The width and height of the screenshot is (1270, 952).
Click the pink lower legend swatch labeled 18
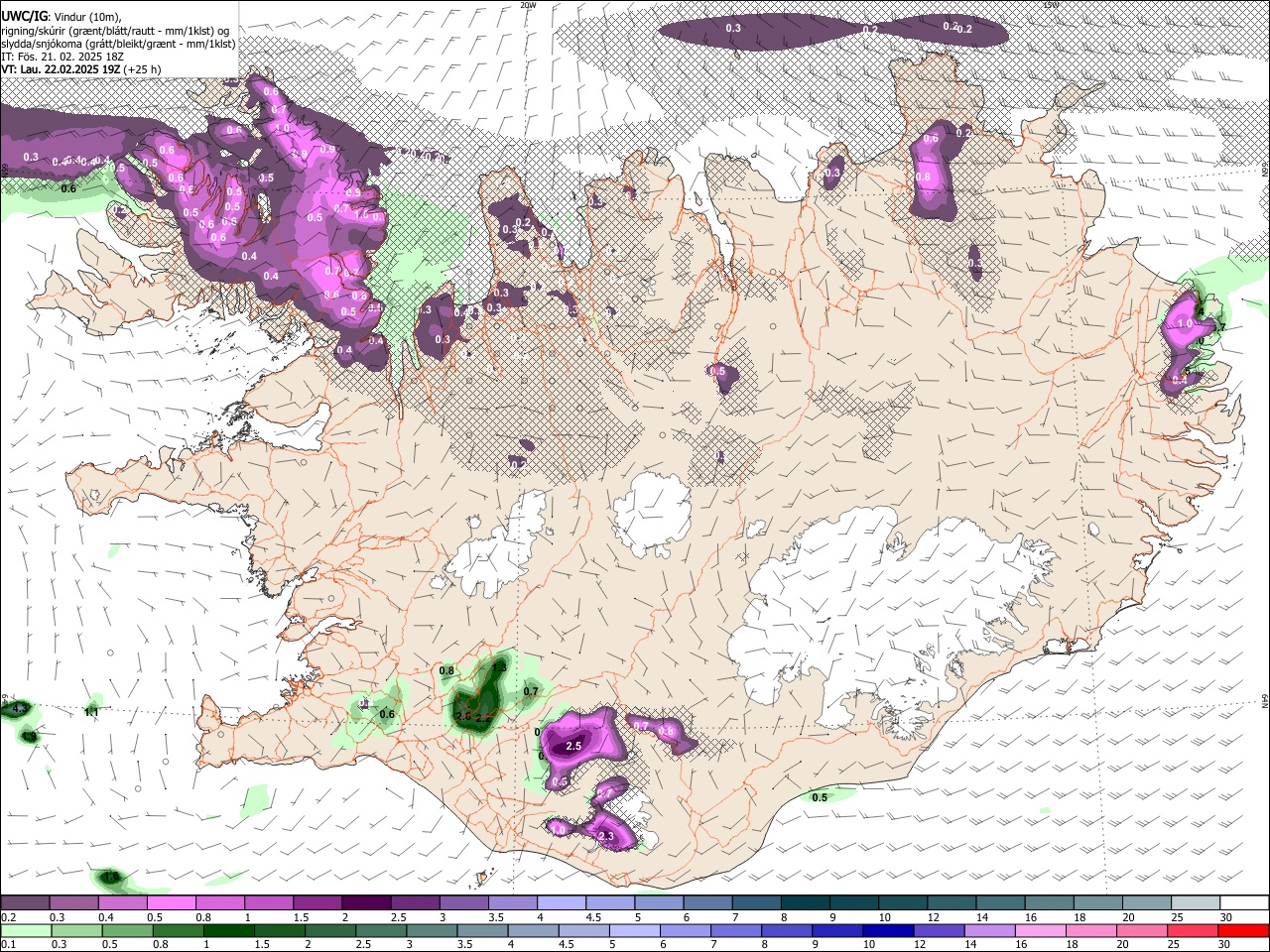pyautogui.click(x=1091, y=930)
